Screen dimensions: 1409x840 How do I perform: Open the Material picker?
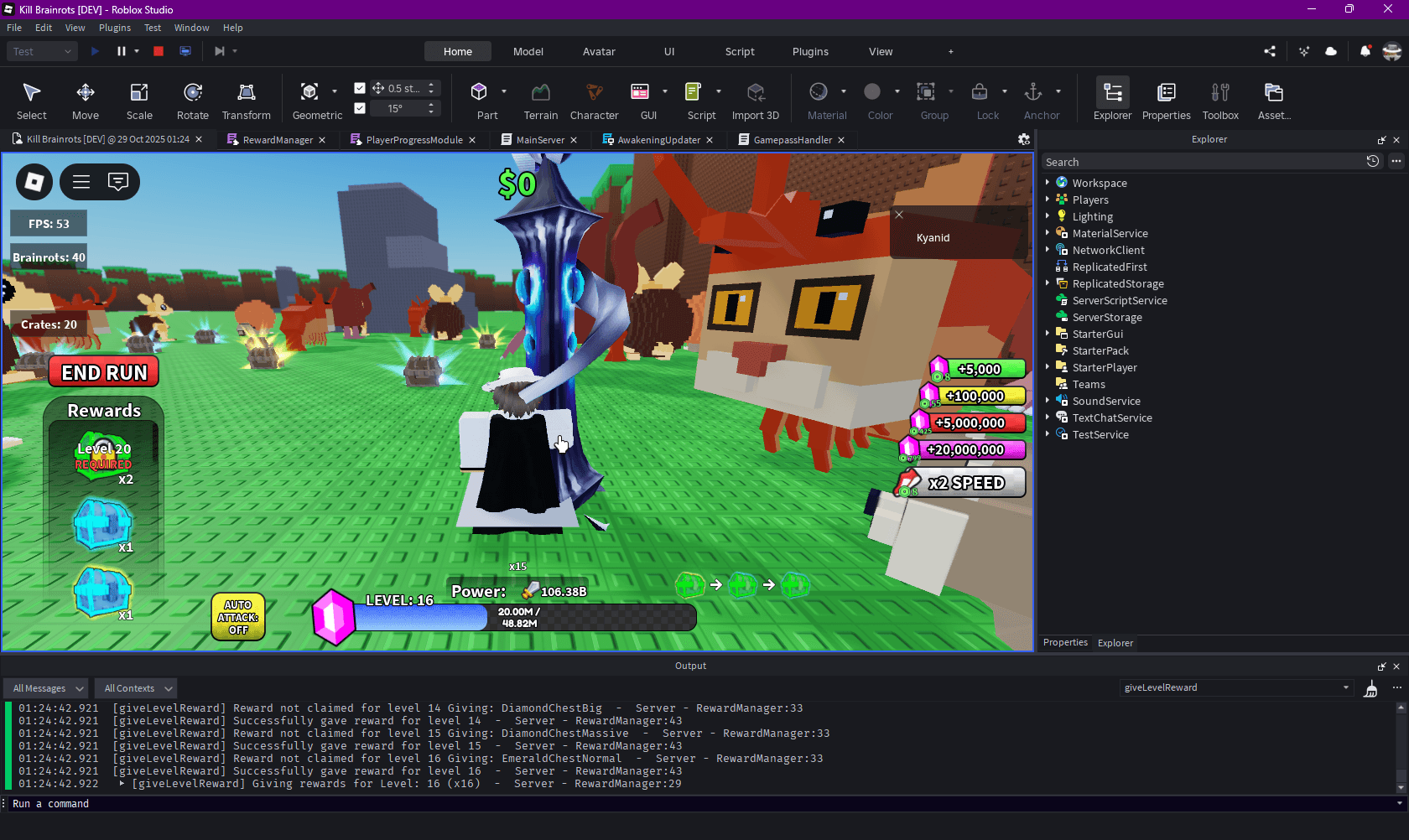click(819, 100)
